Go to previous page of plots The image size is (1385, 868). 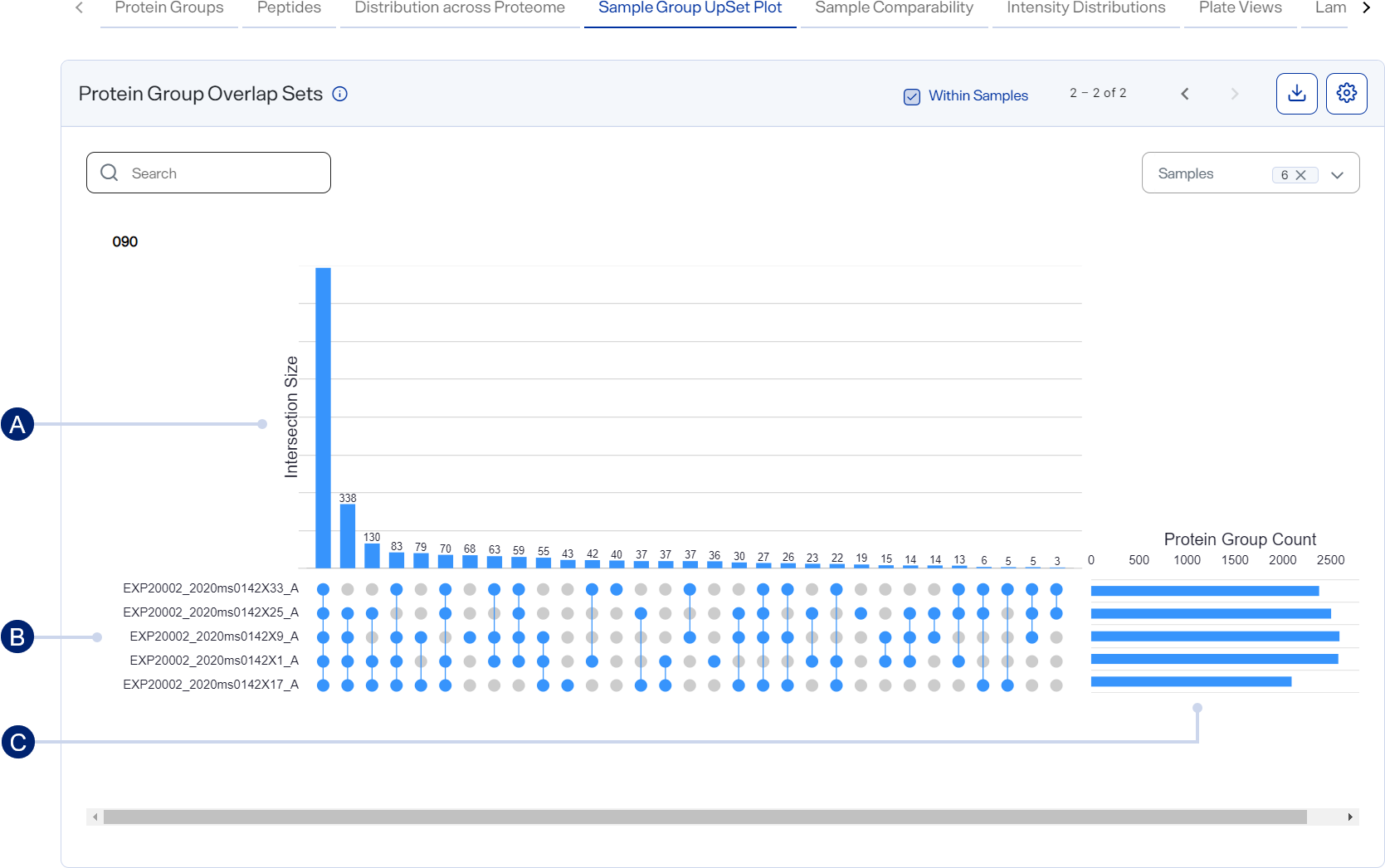click(x=1185, y=94)
